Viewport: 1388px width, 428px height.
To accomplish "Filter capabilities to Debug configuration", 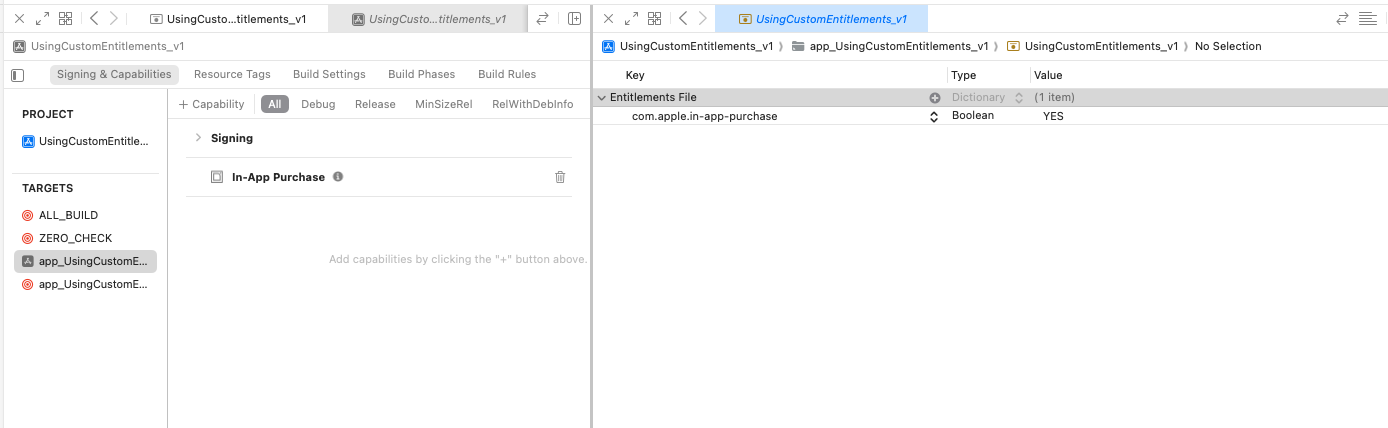I will [318, 104].
